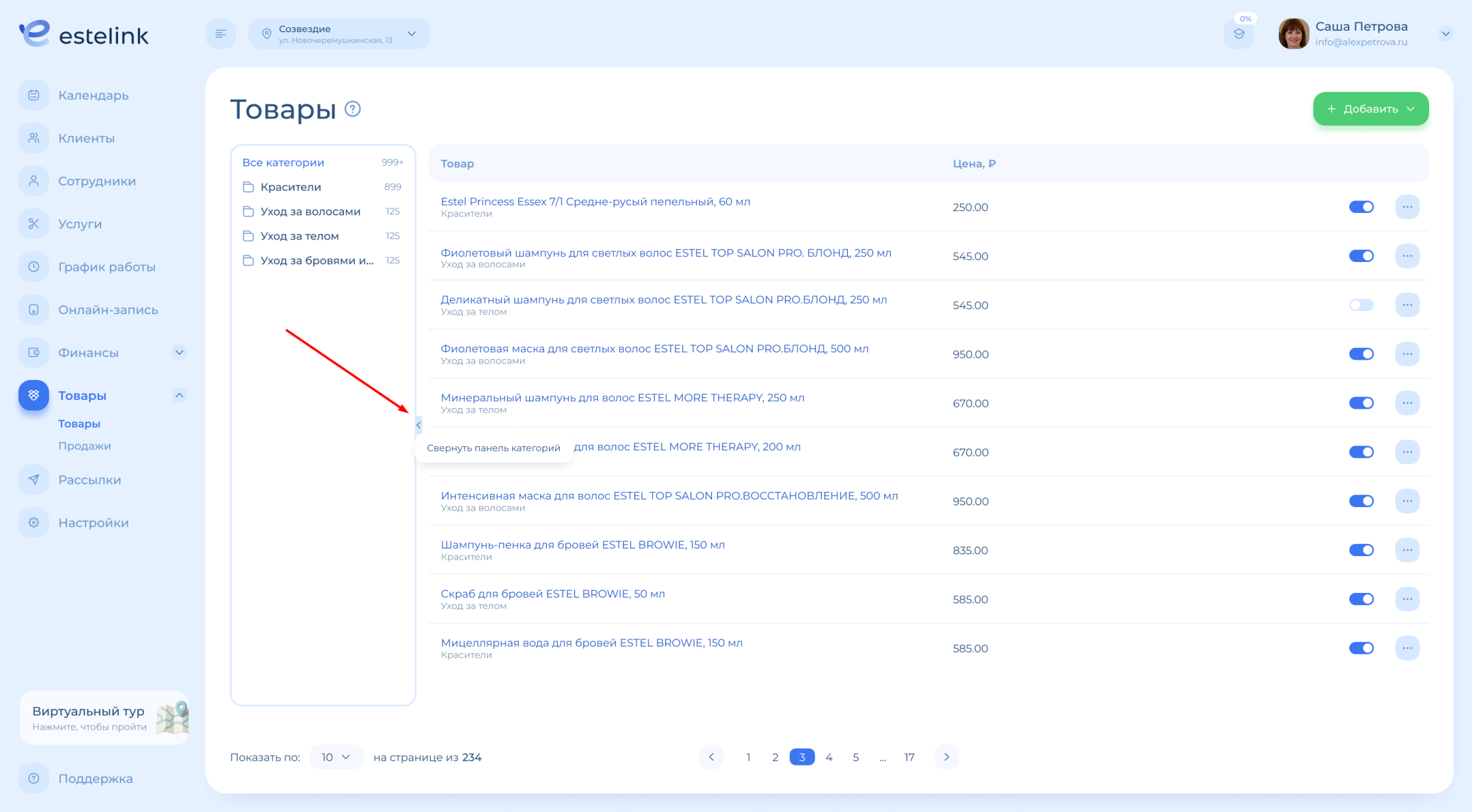Open the Добавить dropdown button
1472x812 pixels.
[1370, 109]
